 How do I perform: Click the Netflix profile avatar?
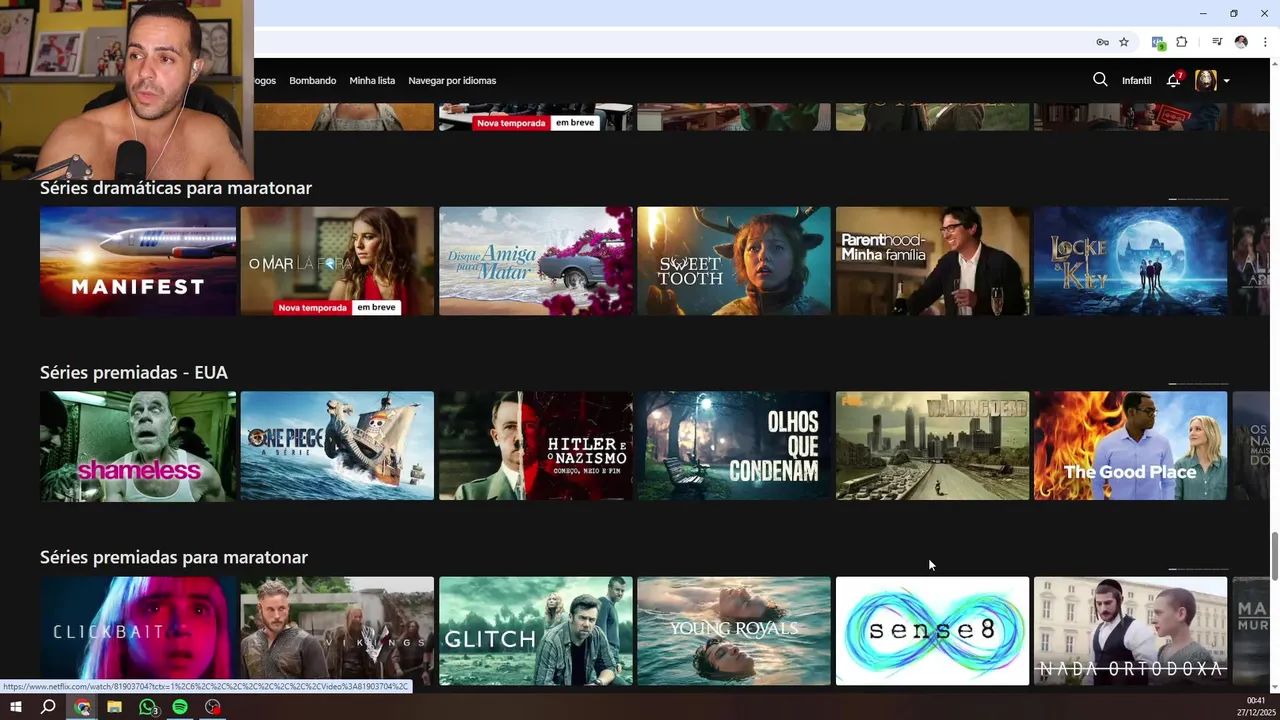[x=1206, y=80]
